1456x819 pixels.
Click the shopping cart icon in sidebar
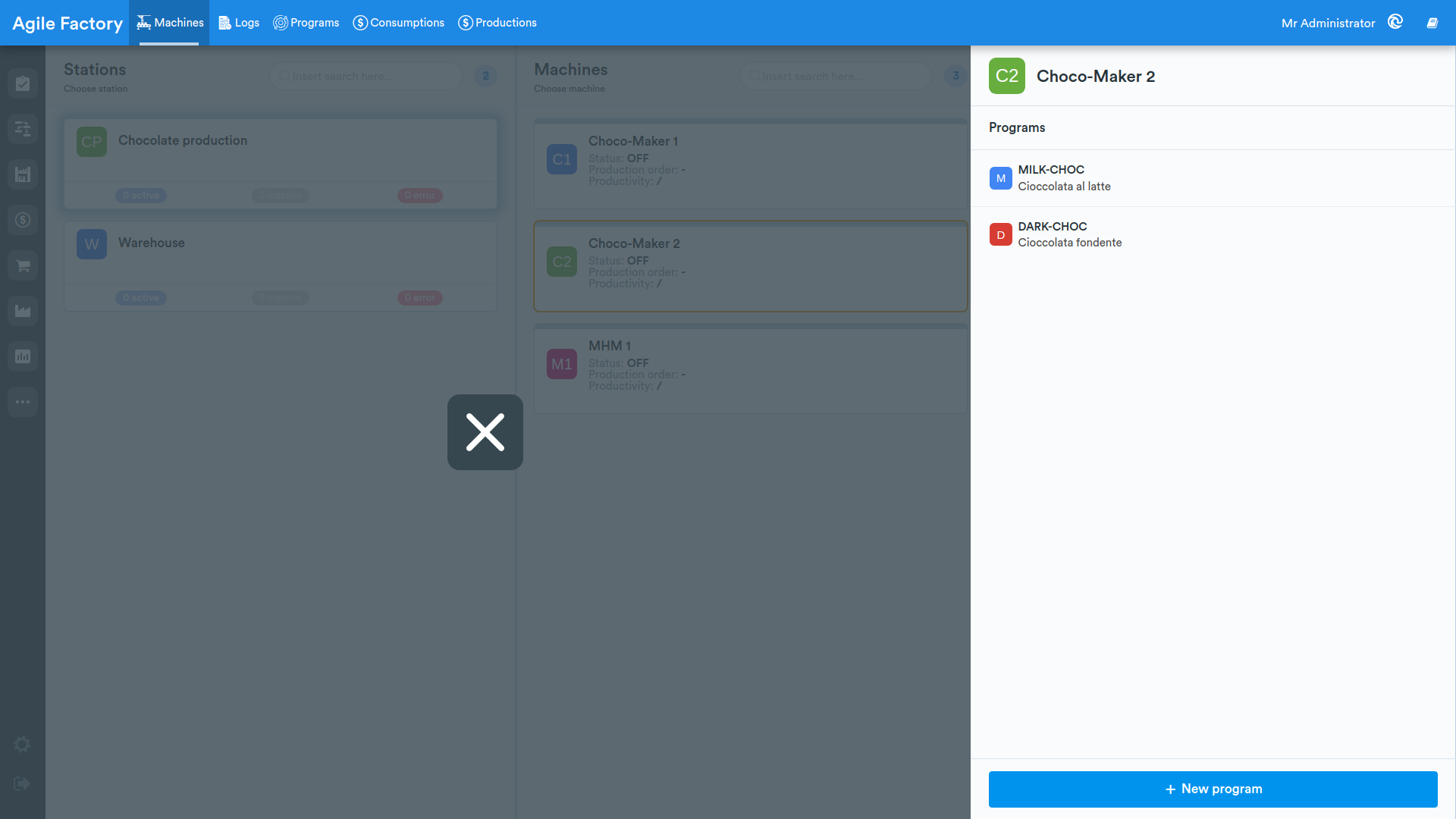23,265
